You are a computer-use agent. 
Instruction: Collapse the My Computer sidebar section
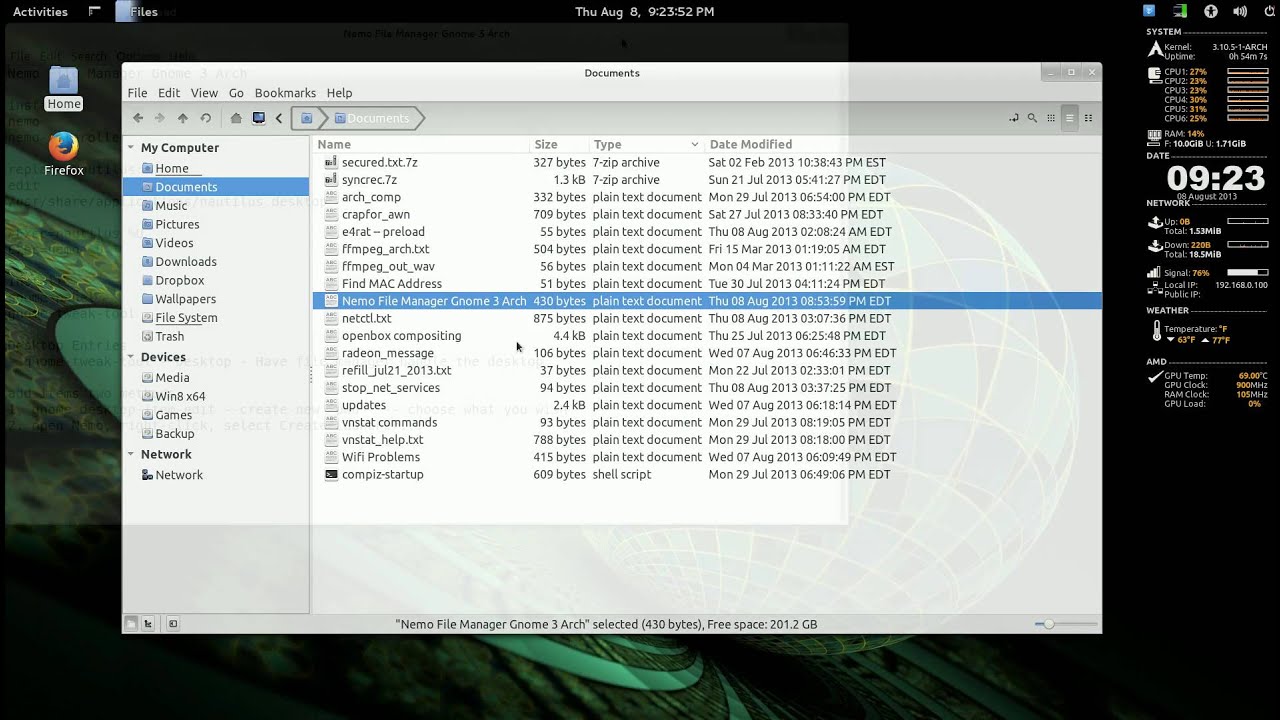131,147
